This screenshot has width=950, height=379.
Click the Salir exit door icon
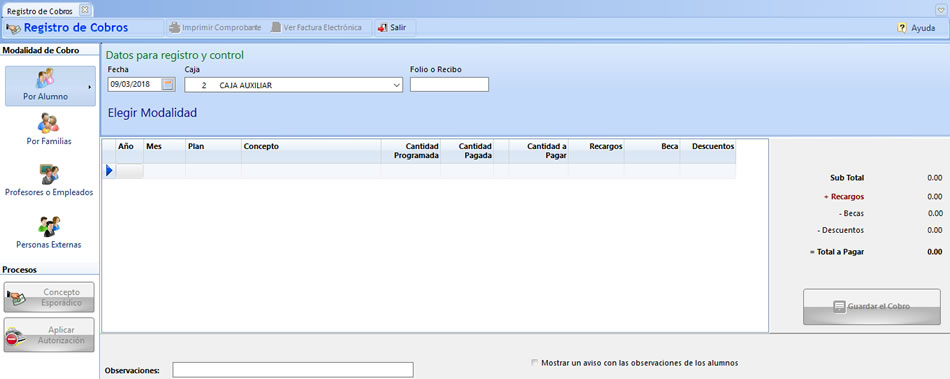[x=382, y=28]
